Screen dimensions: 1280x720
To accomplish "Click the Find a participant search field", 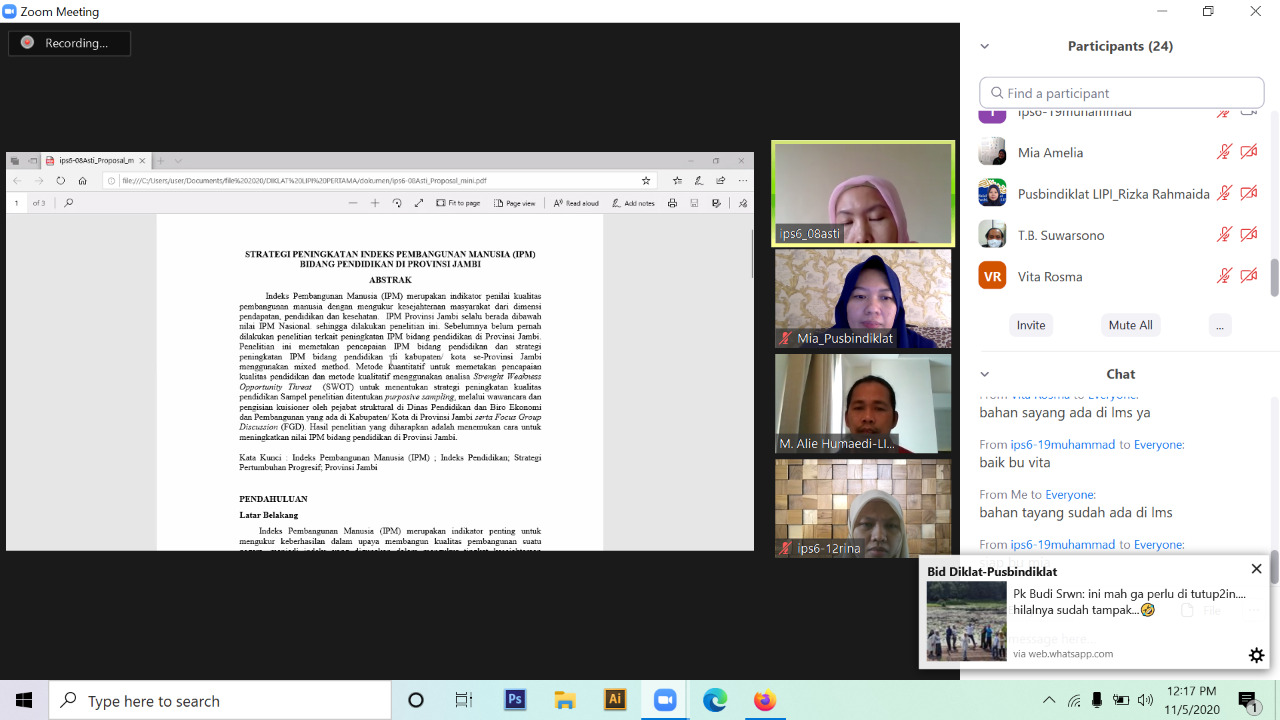I will 1122,93.
